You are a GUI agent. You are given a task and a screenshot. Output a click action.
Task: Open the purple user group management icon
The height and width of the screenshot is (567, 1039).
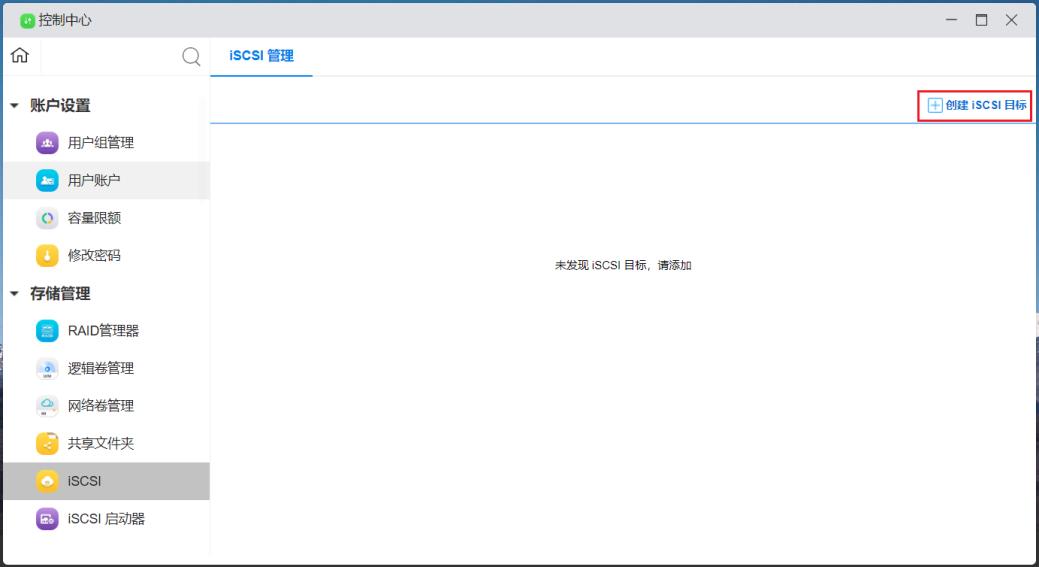(x=48, y=143)
